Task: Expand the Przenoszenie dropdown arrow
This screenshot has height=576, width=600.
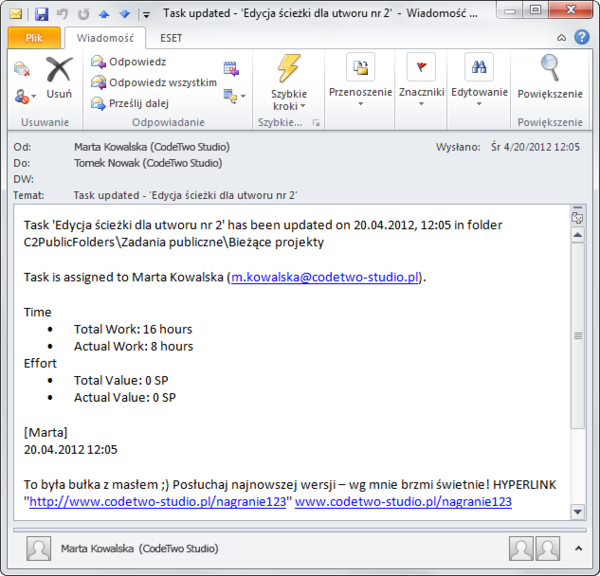Action: tap(360, 104)
